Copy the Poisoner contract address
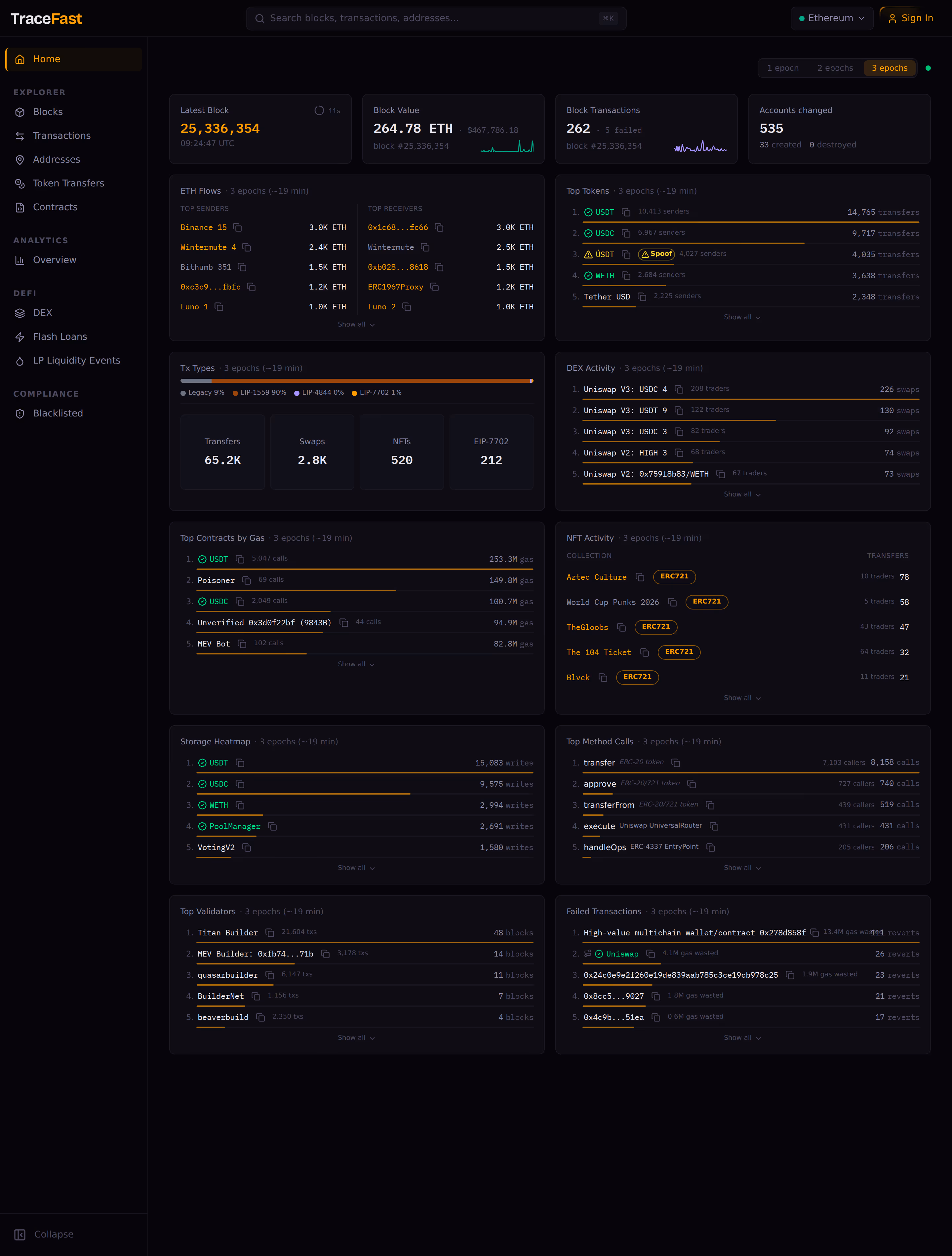 (x=247, y=580)
